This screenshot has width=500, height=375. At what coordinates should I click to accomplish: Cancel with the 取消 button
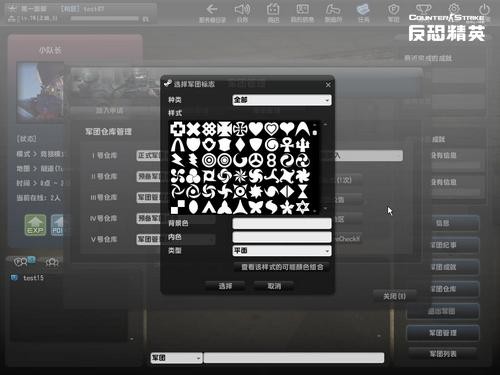[274, 286]
